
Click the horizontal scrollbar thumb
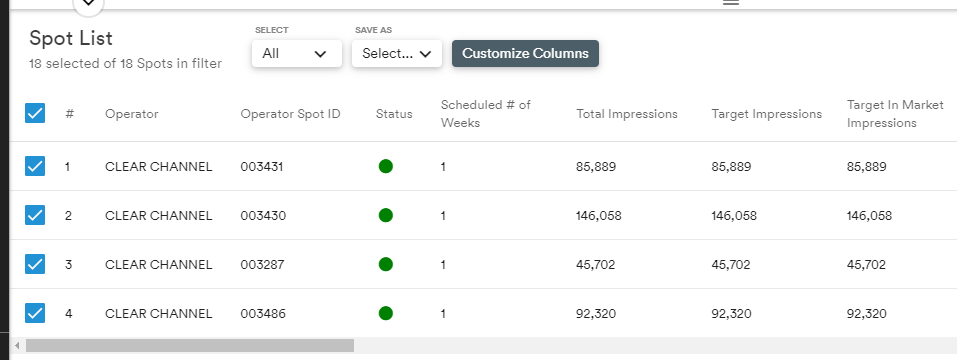[x=190, y=345]
